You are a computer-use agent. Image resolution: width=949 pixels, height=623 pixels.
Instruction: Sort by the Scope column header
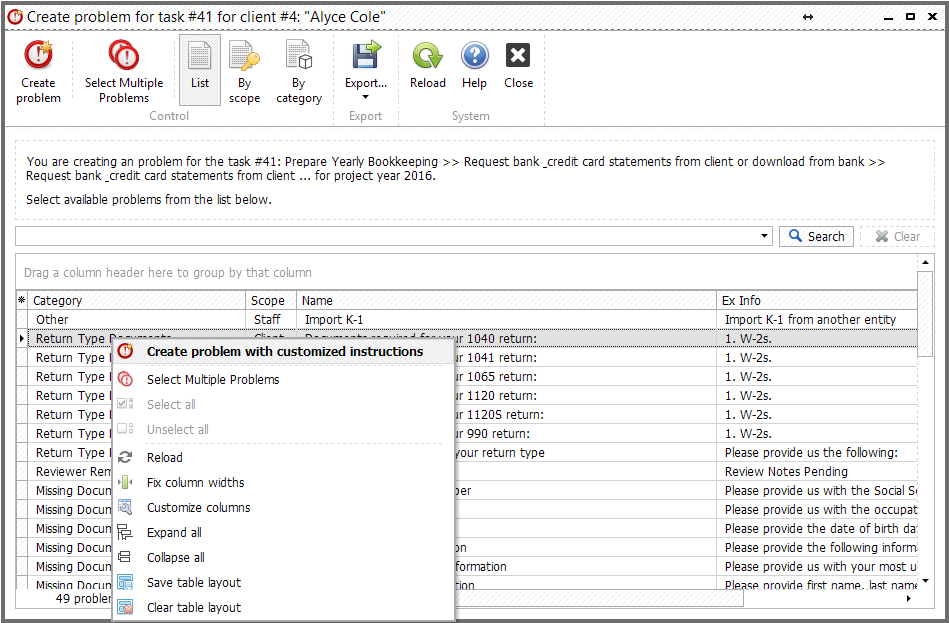coord(271,300)
